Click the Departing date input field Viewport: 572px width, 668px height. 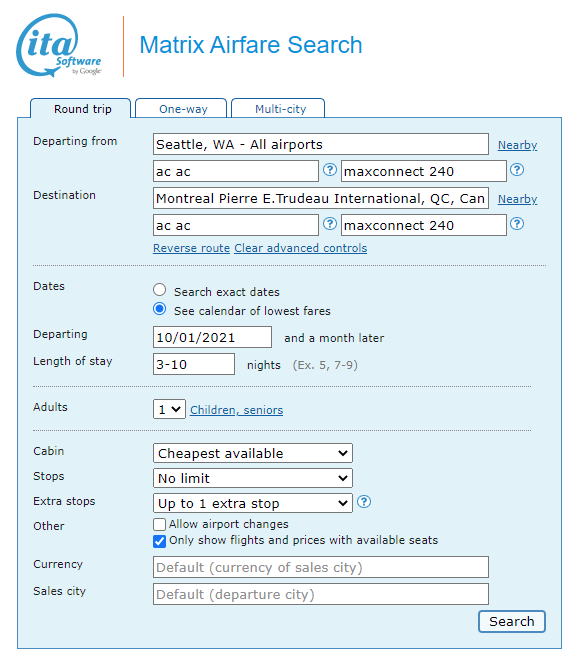click(x=212, y=337)
